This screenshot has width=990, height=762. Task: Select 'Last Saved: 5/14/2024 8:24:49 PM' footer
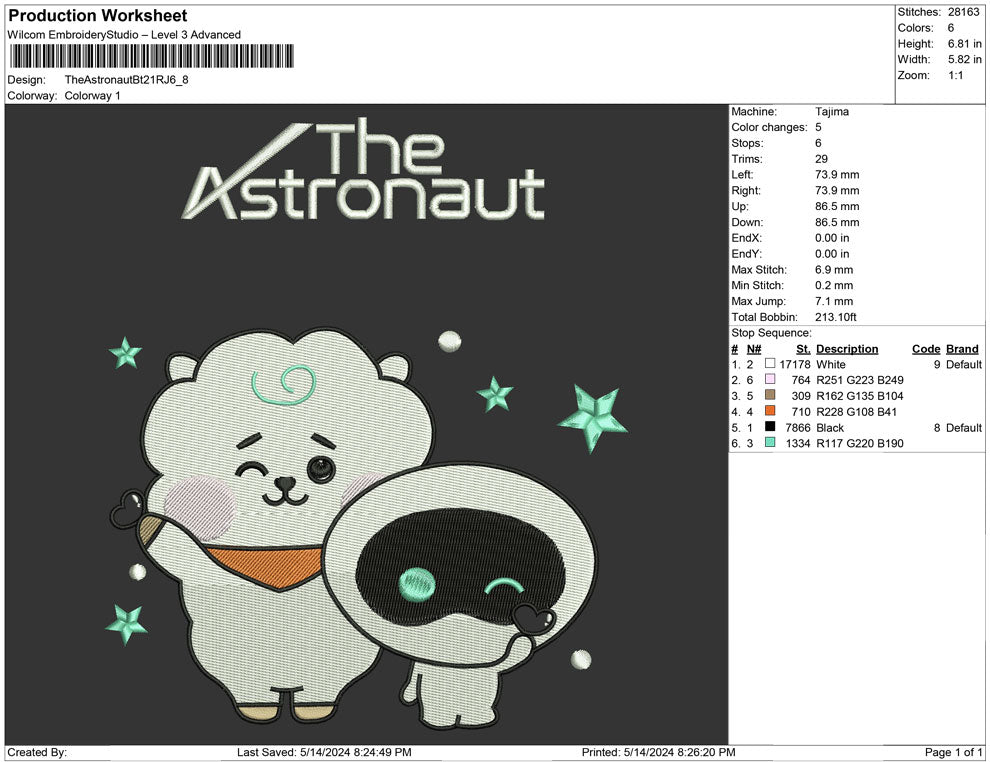(x=324, y=752)
